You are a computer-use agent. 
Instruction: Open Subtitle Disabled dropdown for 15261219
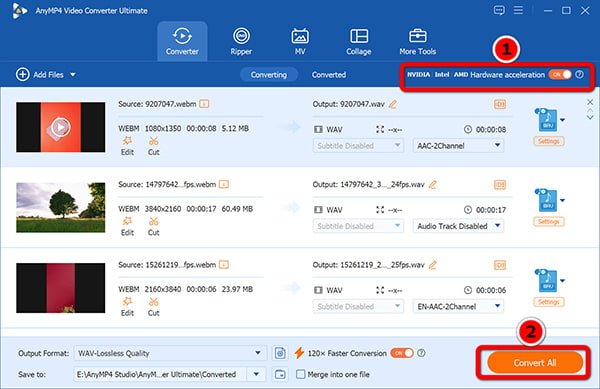pyautogui.click(x=358, y=306)
